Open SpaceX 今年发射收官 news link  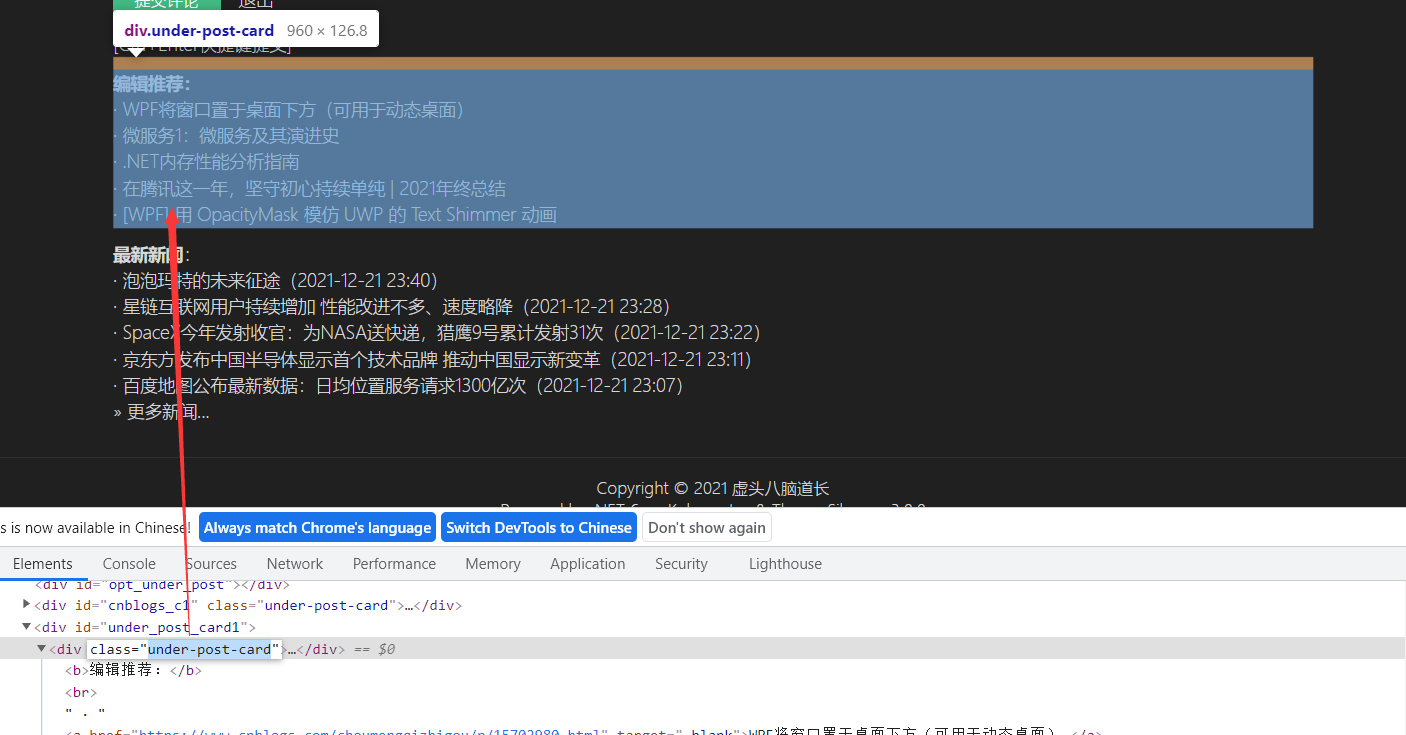[x=365, y=333]
